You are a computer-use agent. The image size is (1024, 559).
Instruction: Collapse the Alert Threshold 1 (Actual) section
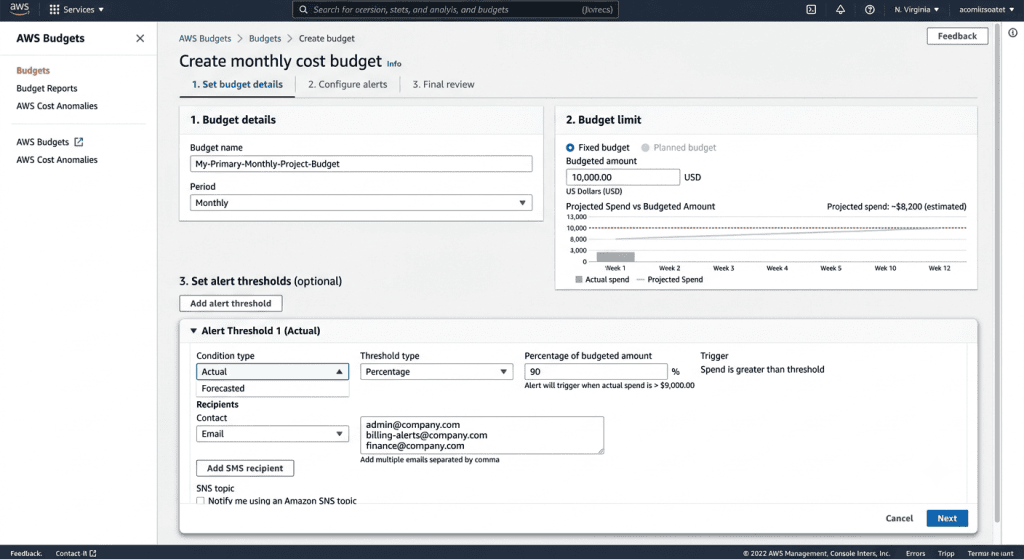coord(193,331)
